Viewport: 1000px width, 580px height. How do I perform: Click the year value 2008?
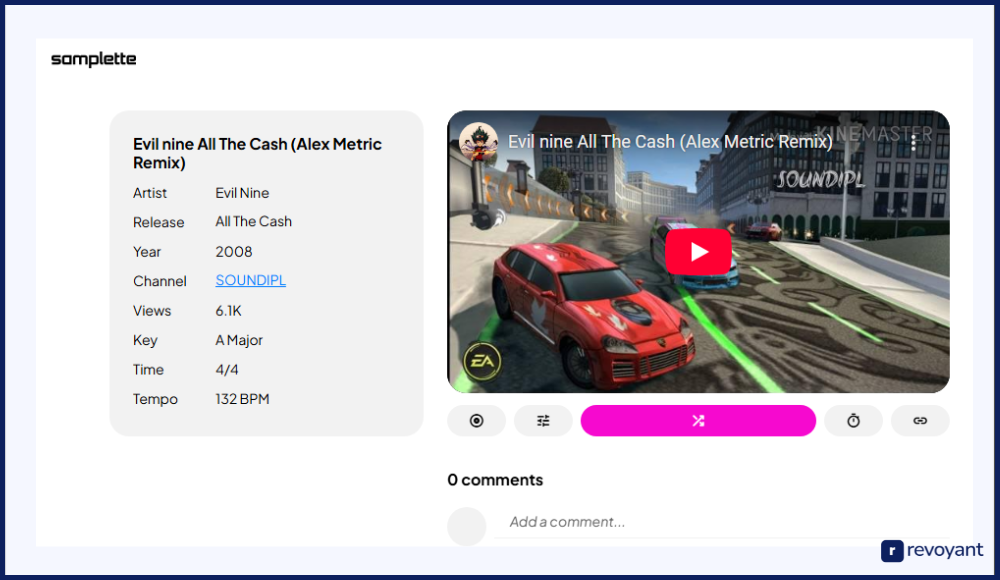[x=234, y=251]
